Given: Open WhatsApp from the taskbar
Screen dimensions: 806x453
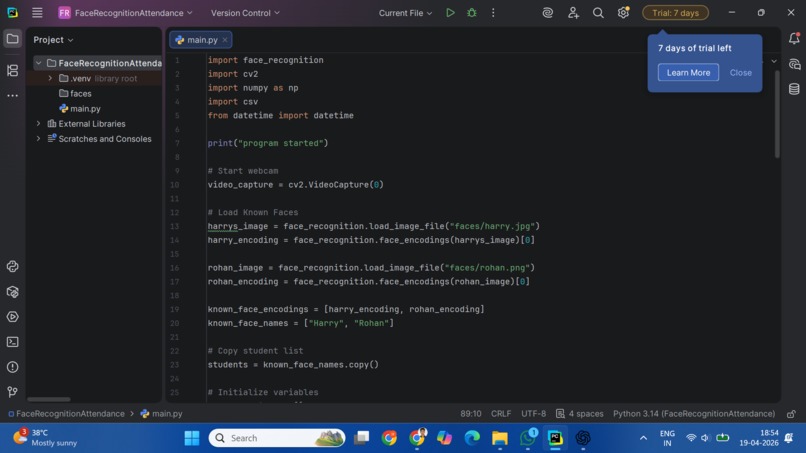Looking at the screenshot, I should pyautogui.click(x=527, y=438).
